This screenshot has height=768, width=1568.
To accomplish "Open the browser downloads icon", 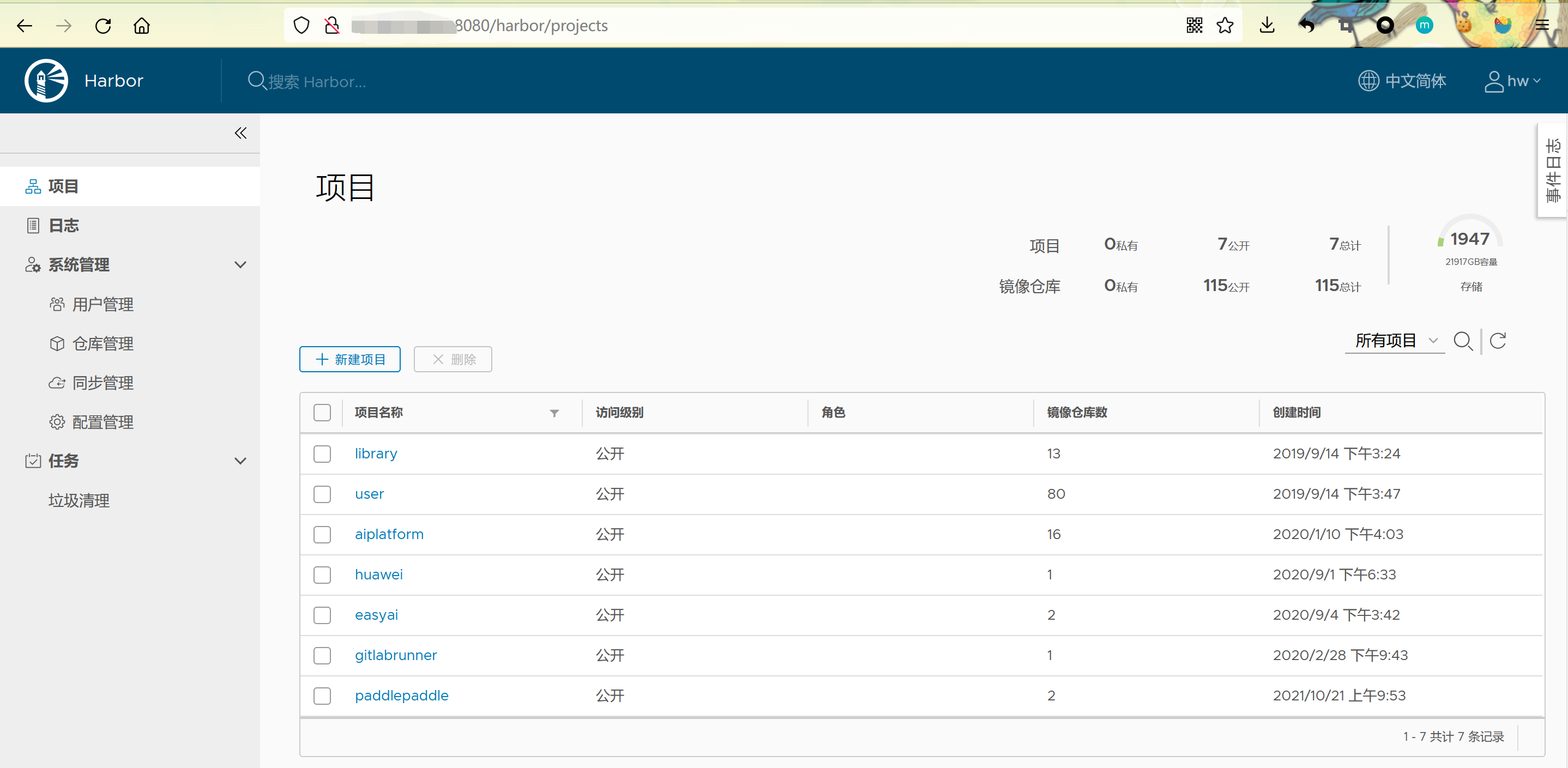I will (1267, 26).
